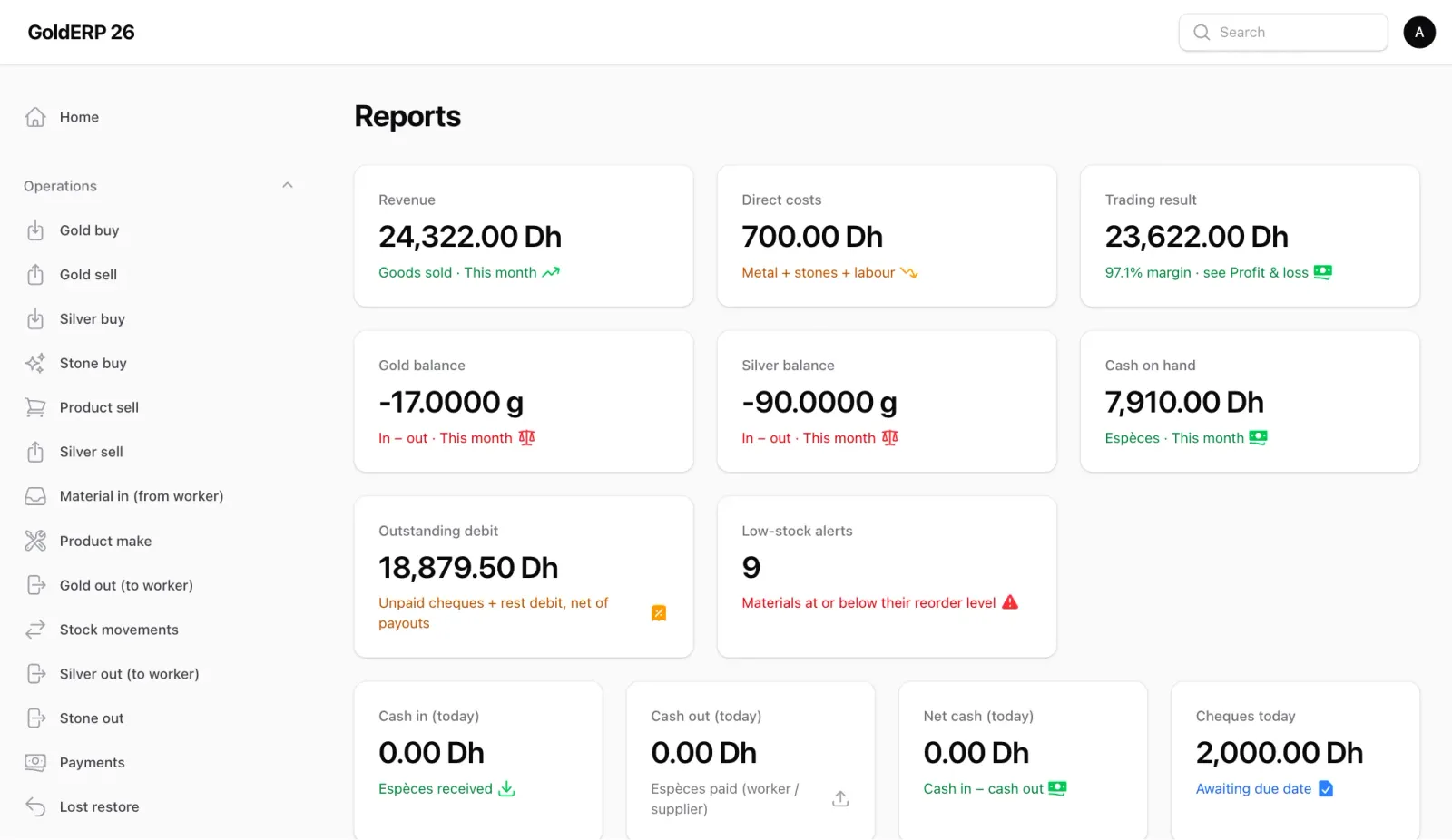Click the Cash in (today) download icon
This screenshot has width=1452, height=840.
(x=506, y=789)
